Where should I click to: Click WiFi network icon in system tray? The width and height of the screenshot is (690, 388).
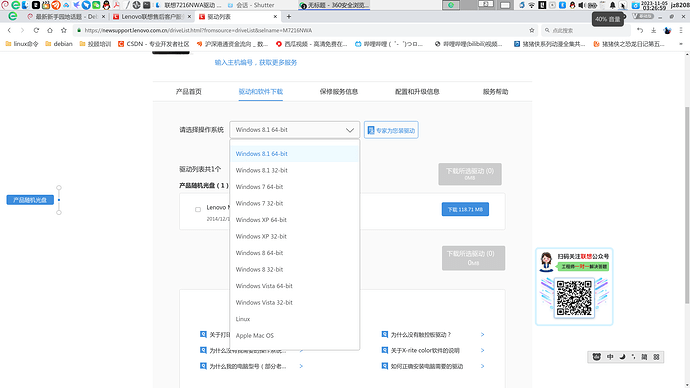[x=532, y=5]
